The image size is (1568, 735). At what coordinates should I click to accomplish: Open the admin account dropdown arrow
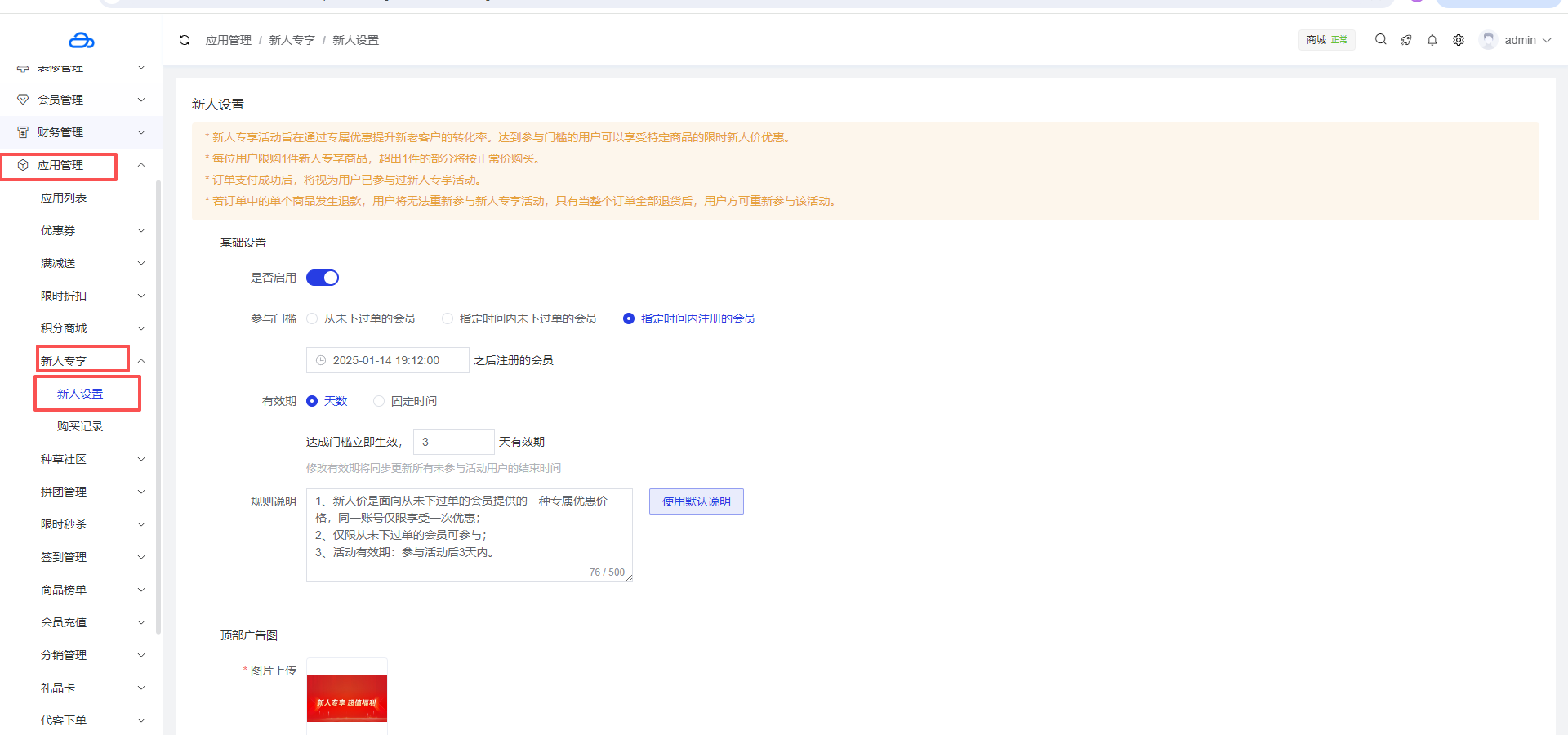(1547, 40)
